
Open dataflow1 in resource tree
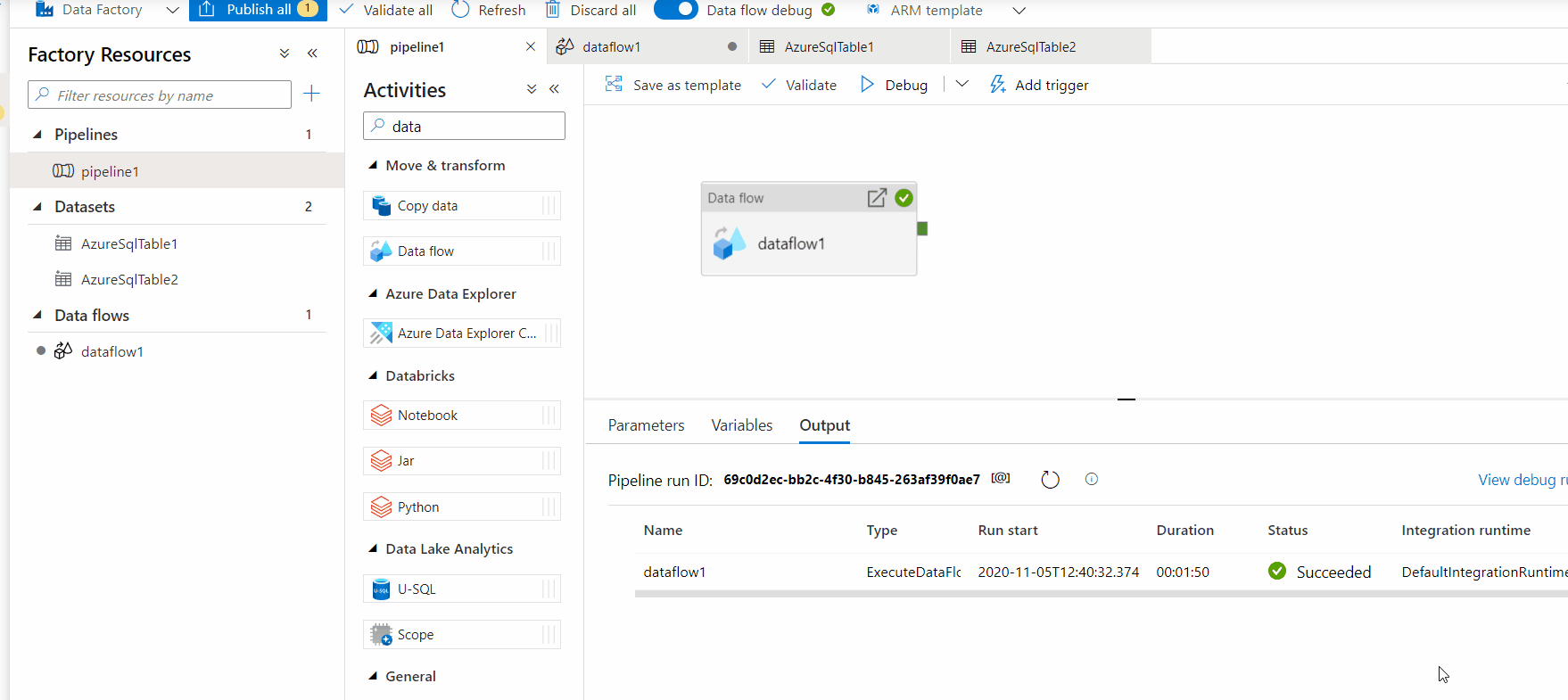(111, 351)
